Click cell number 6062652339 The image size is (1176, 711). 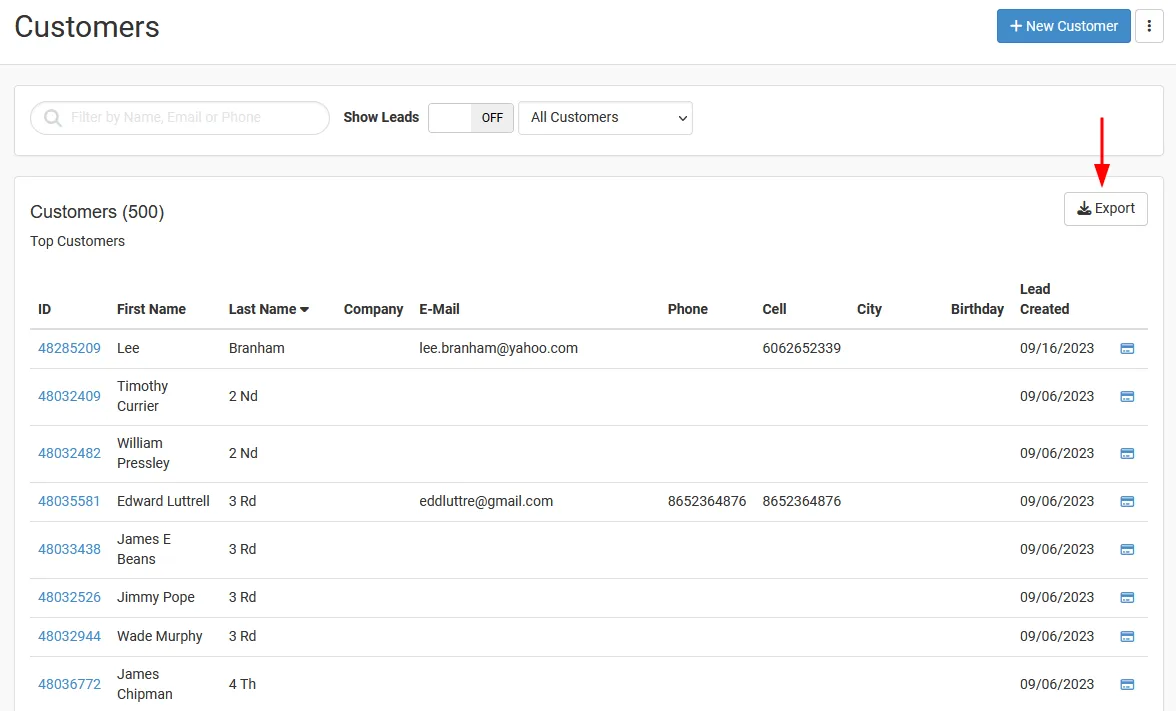click(x=802, y=348)
